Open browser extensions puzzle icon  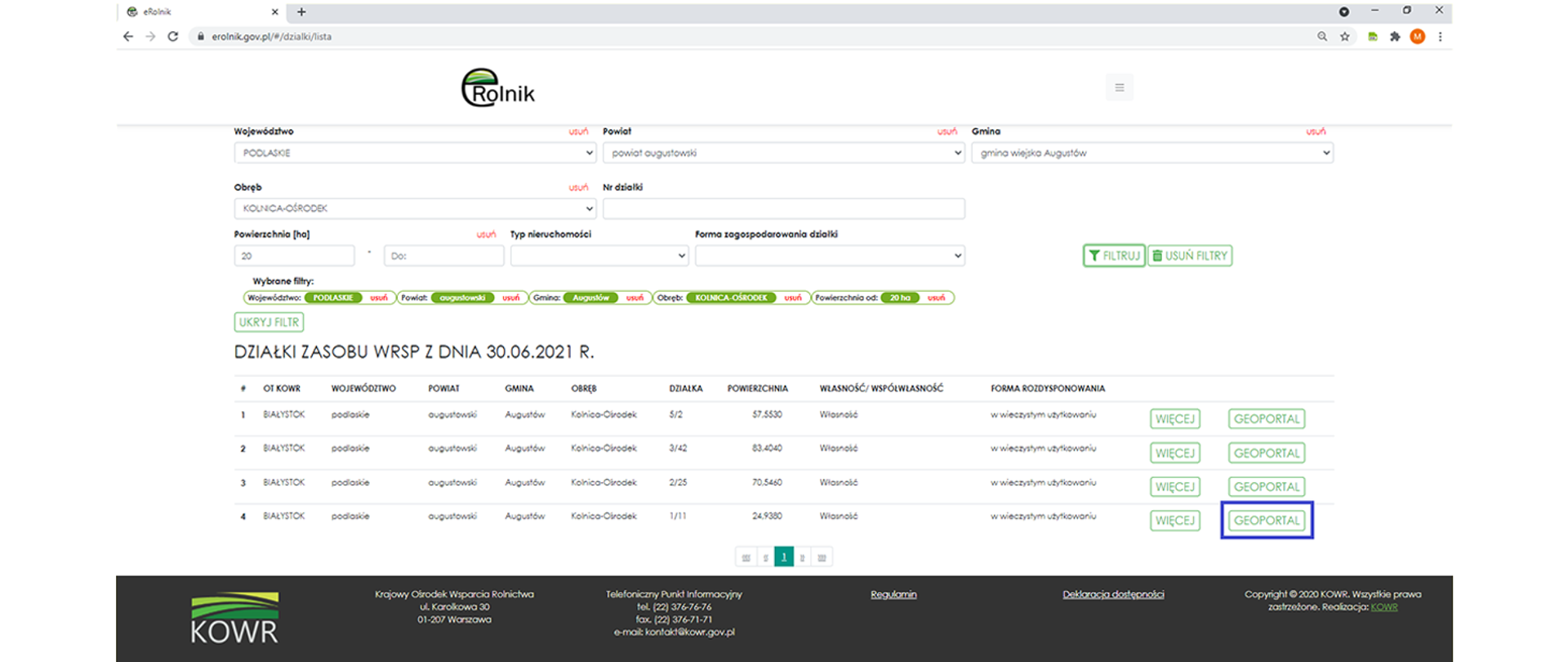pyautogui.click(x=1395, y=37)
